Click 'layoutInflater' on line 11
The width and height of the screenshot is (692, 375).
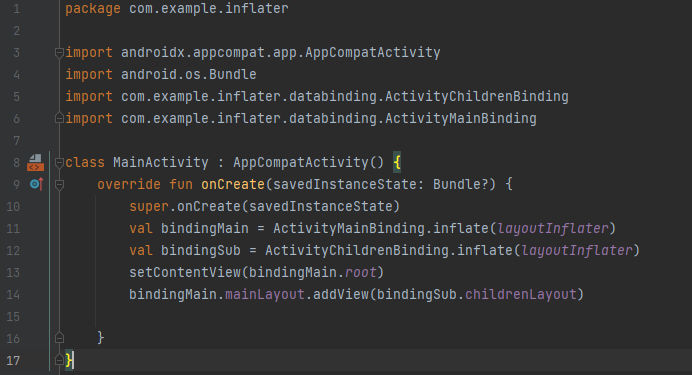click(x=553, y=229)
